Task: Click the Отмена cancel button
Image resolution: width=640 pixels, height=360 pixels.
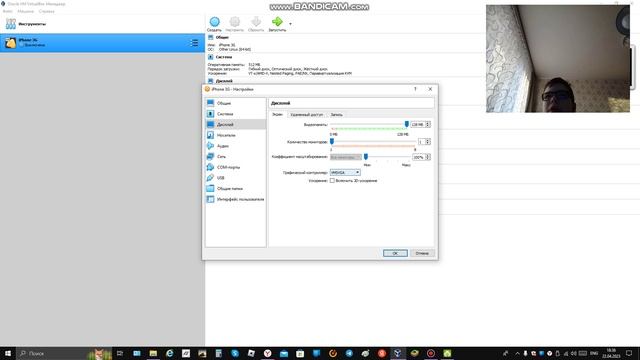Action: tap(422, 253)
